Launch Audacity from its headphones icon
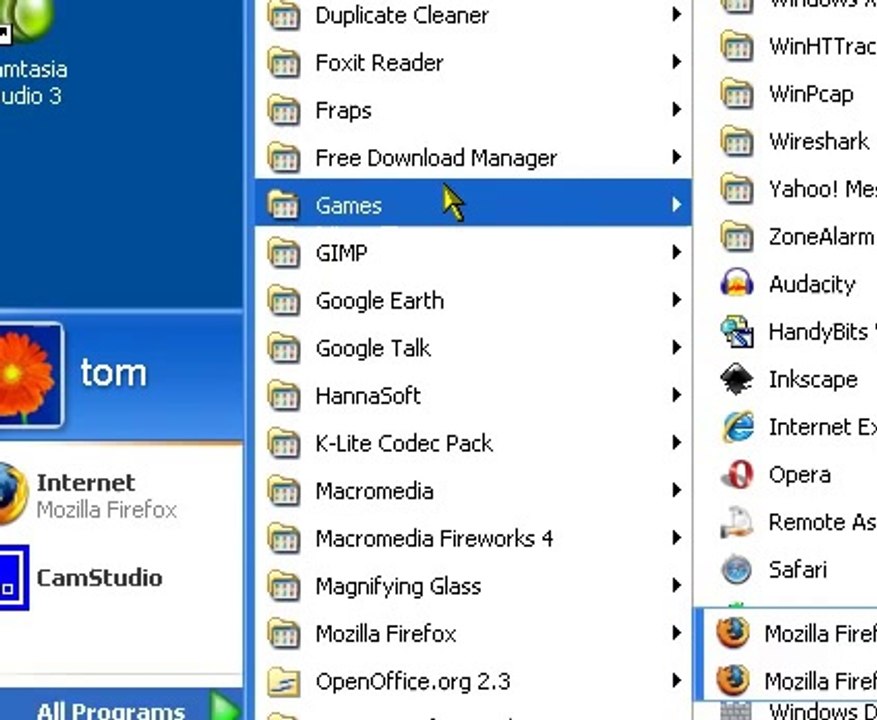This screenshot has width=877, height=720. [x=737, y=283]
